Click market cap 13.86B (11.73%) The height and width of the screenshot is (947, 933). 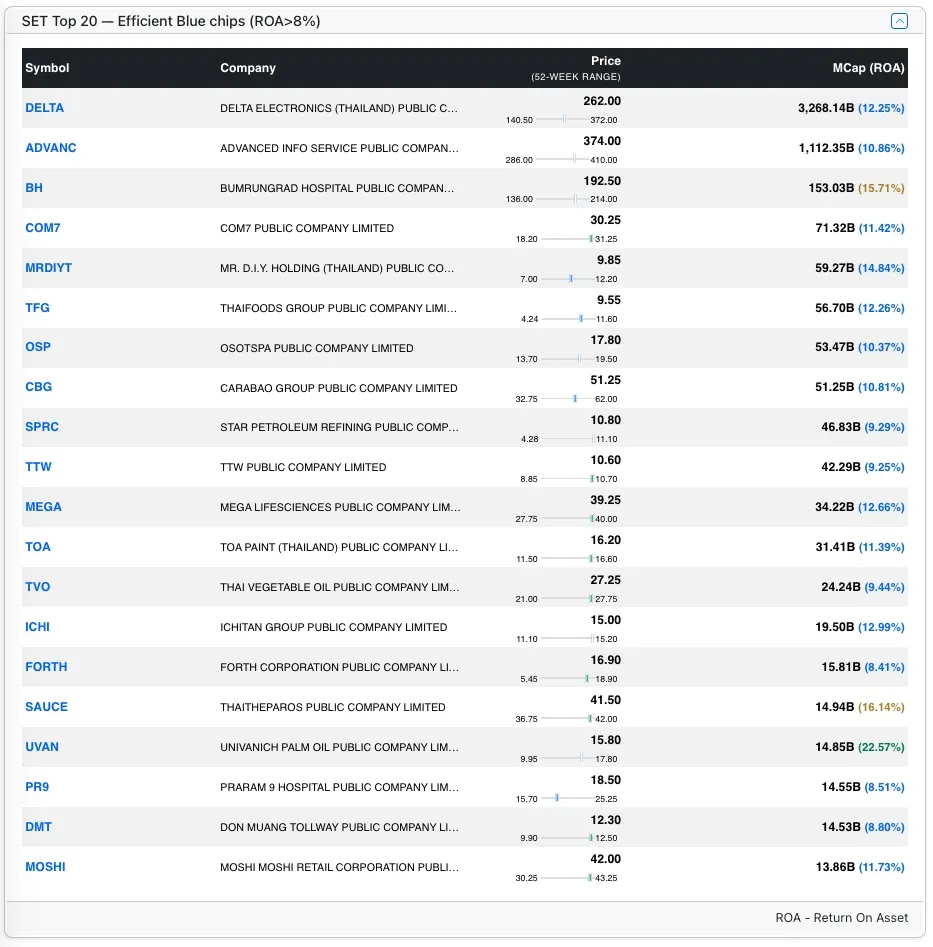(x=860, y=867)
